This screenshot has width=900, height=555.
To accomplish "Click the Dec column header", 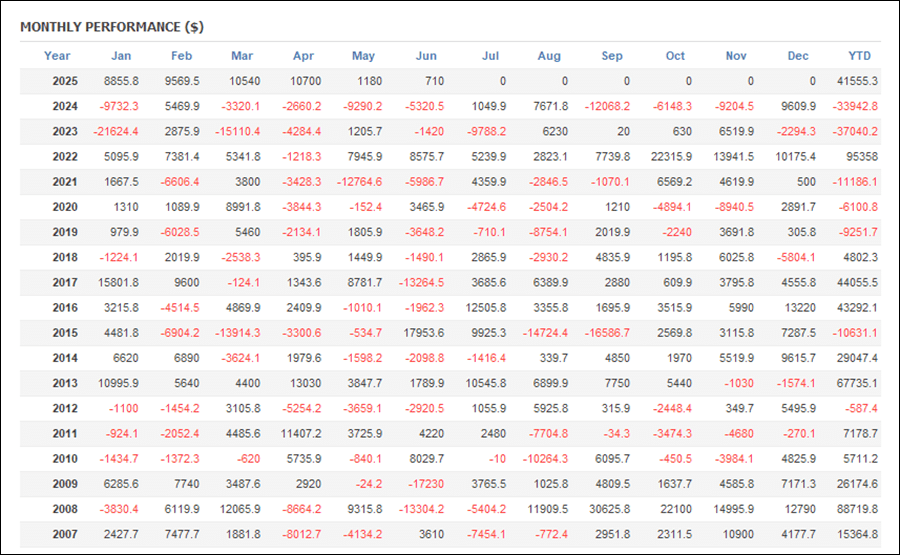I will point(798,56).
